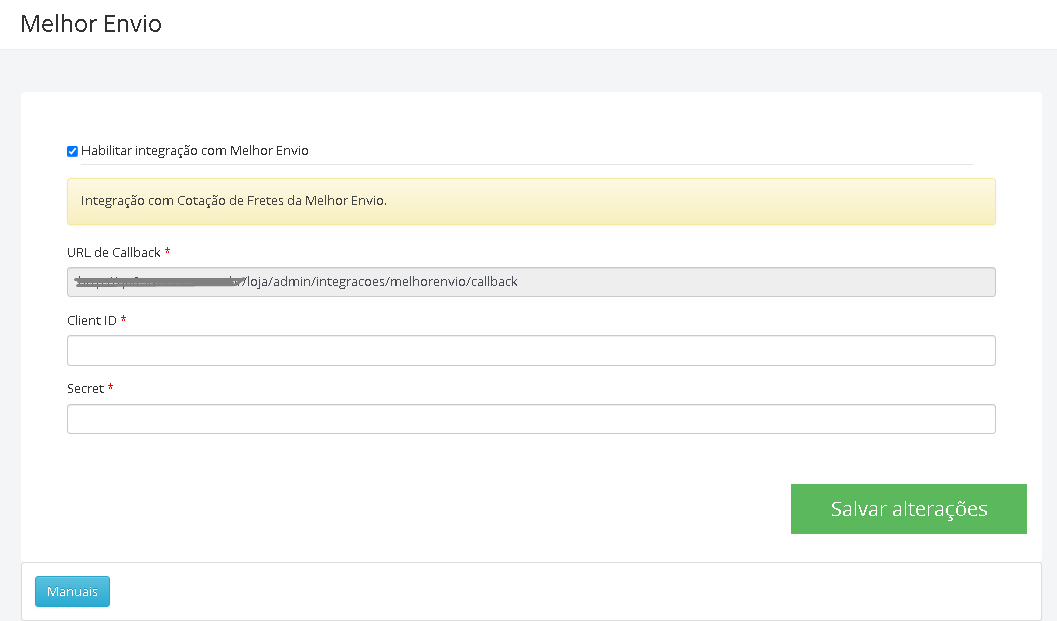
Task: Click into the Client ID input field
Action: click(531, 351)
